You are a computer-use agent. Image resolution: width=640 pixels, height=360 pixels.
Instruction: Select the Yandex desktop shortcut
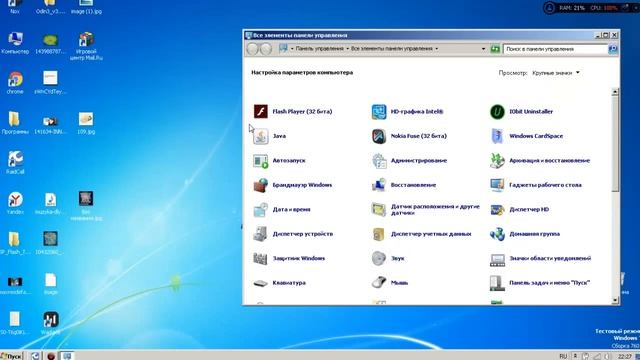click(15, 203)
